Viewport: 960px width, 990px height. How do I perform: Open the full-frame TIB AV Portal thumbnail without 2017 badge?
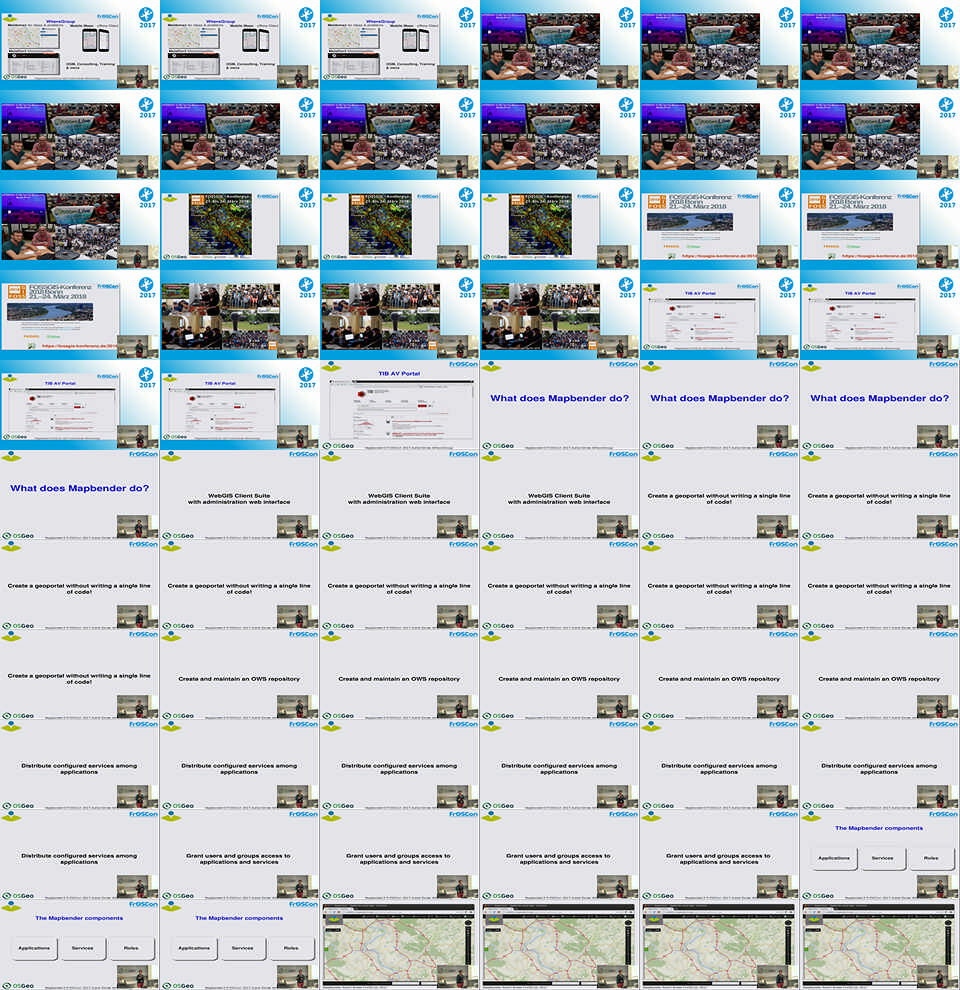400,405
